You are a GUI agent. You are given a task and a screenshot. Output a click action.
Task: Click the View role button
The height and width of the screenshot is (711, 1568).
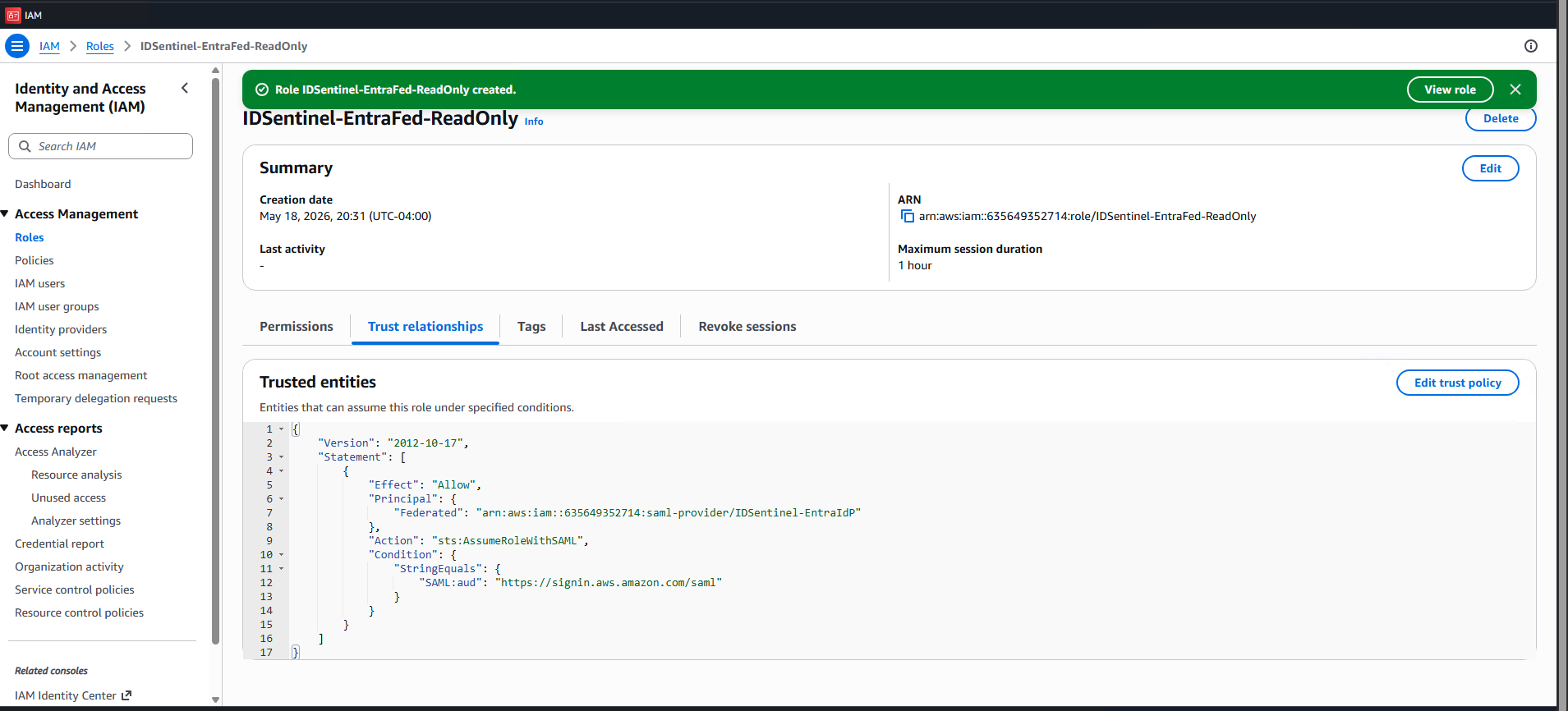1450,89
